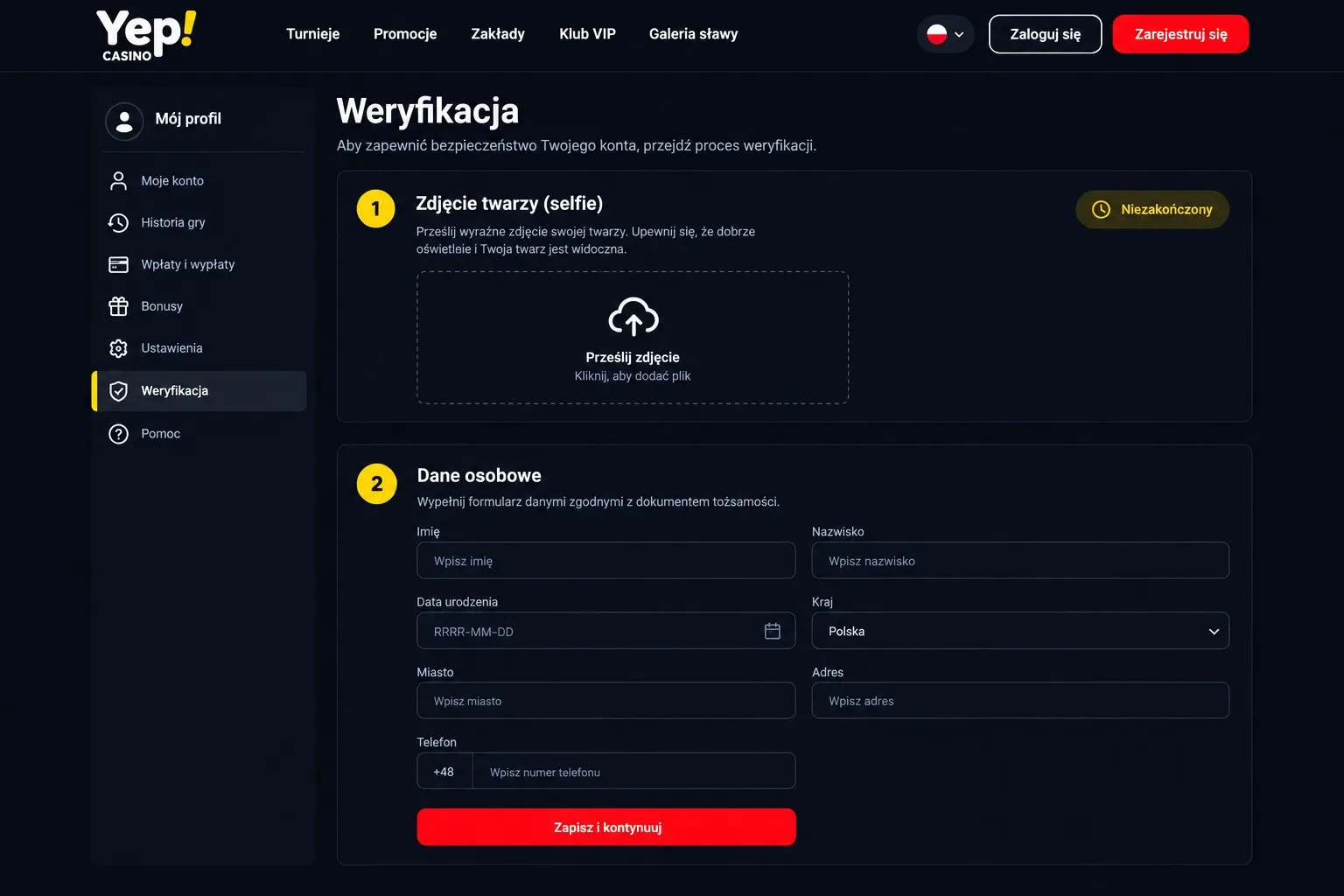The image size is (1344, 896).
Task: Click the 'Kliknij, aby dodać plik' text
Action: [633, 376]
